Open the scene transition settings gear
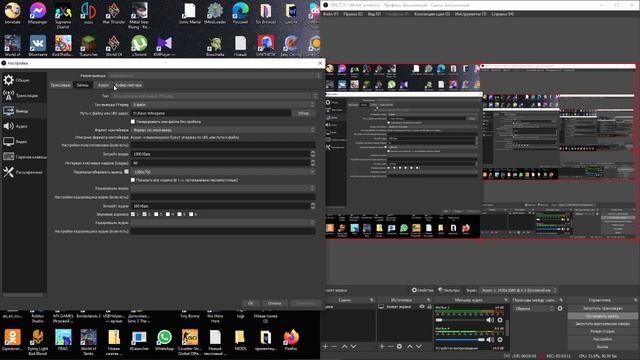Image resolution: width=640 pixels, height=360 pixels. 560,309
